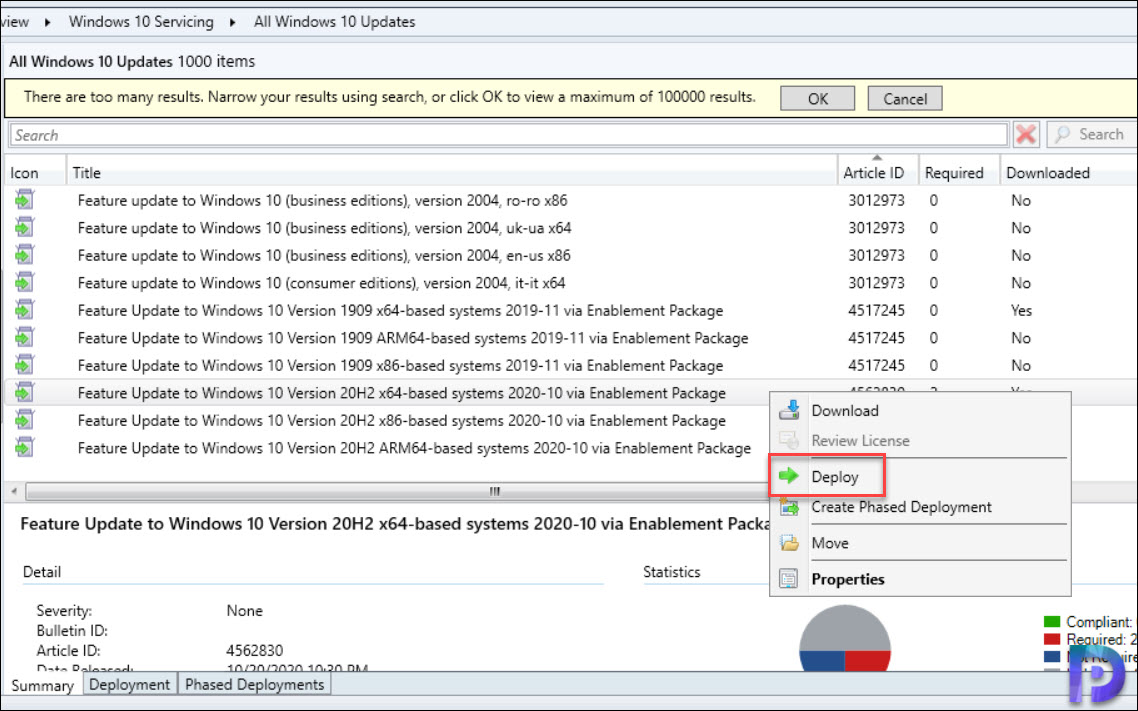Image resolution: width=1138 pixels, height=711 pixels.
Task: Select the 1909 x86-based Enablement Package title
Action: 400,366
